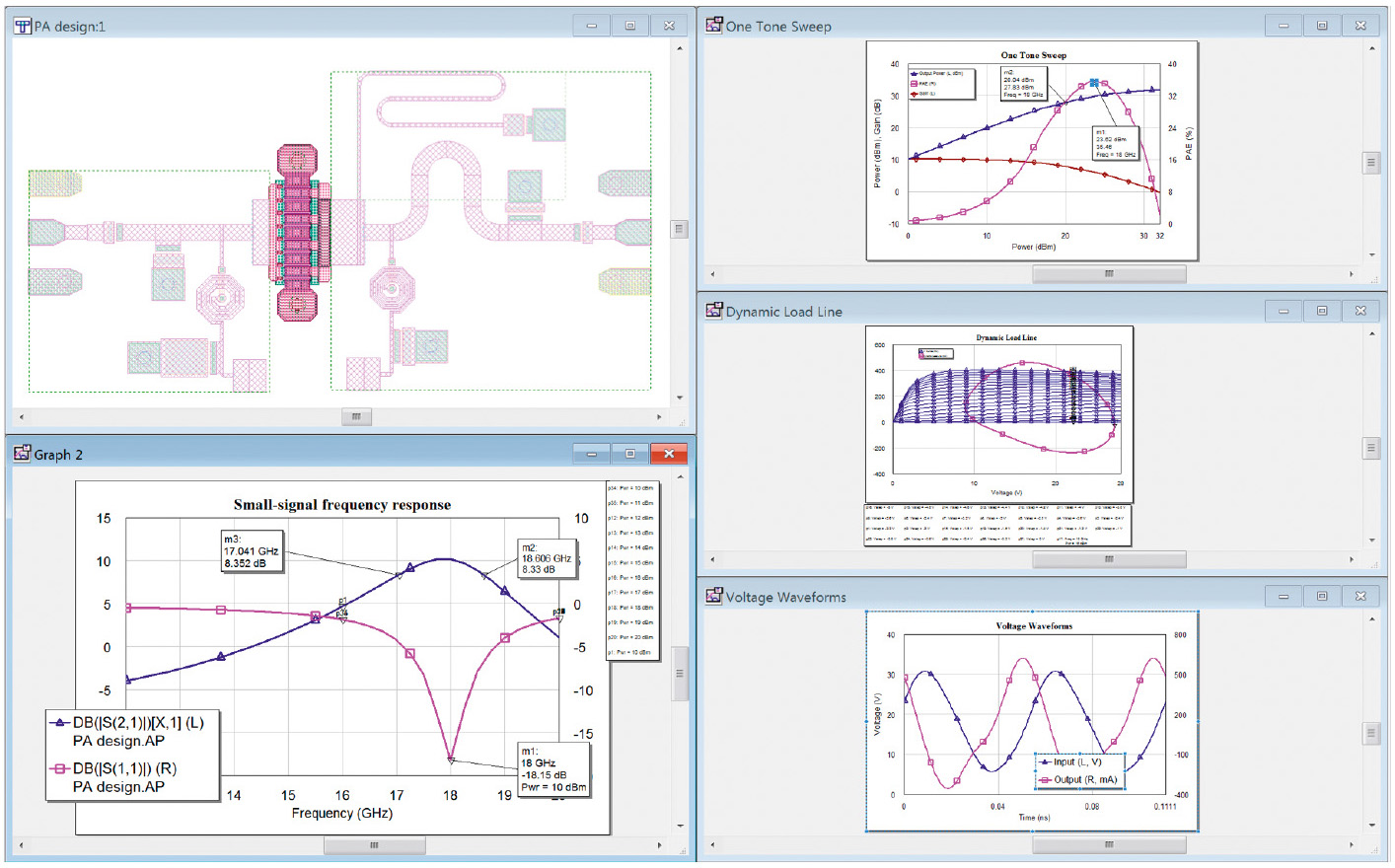
Task: Click the 'Voltage Waveforms' chart title inside the graph
Action: 1034,625
